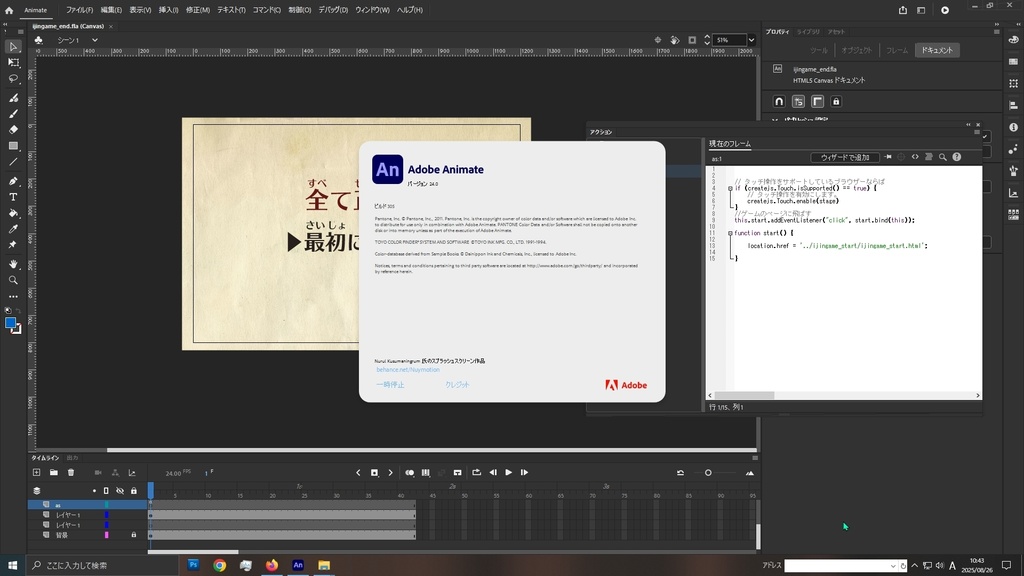Click the stroke color swatch
The width and height of the screenshot is (1024, 576).
pos(17,329)
